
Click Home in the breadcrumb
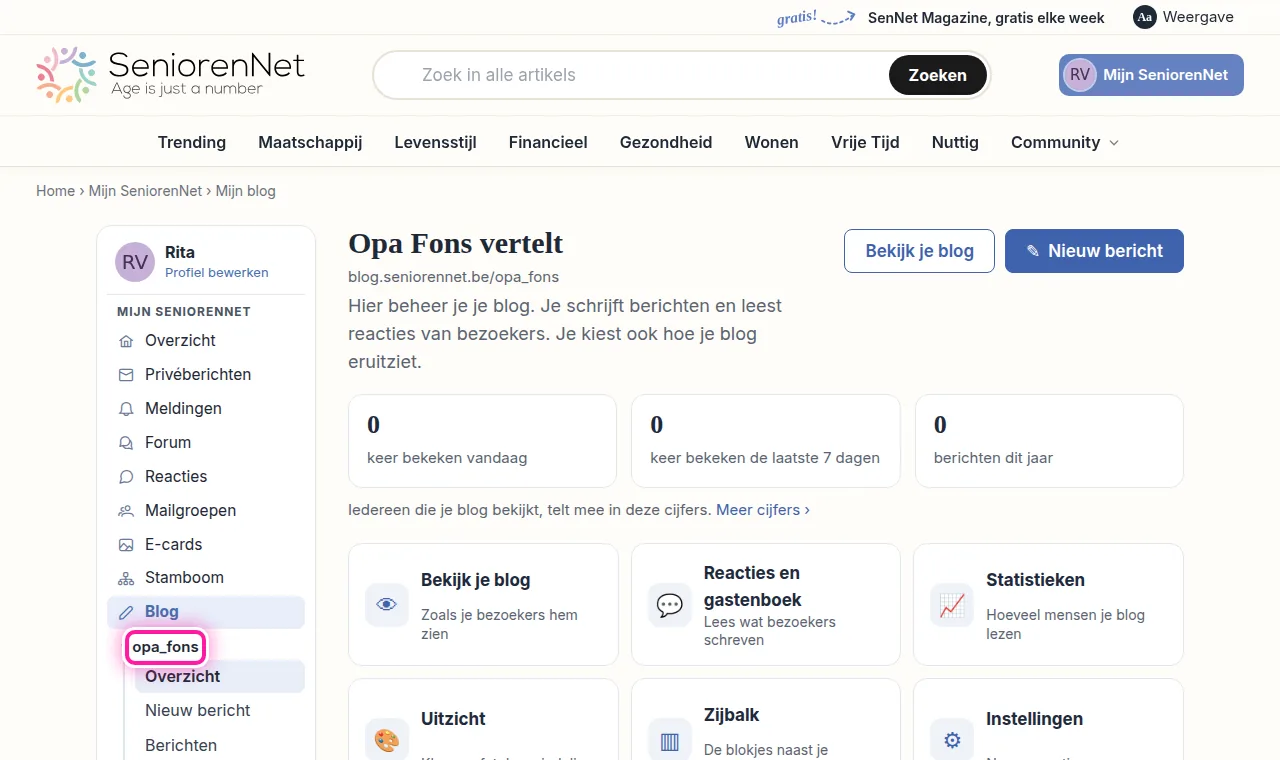(55, 191)
